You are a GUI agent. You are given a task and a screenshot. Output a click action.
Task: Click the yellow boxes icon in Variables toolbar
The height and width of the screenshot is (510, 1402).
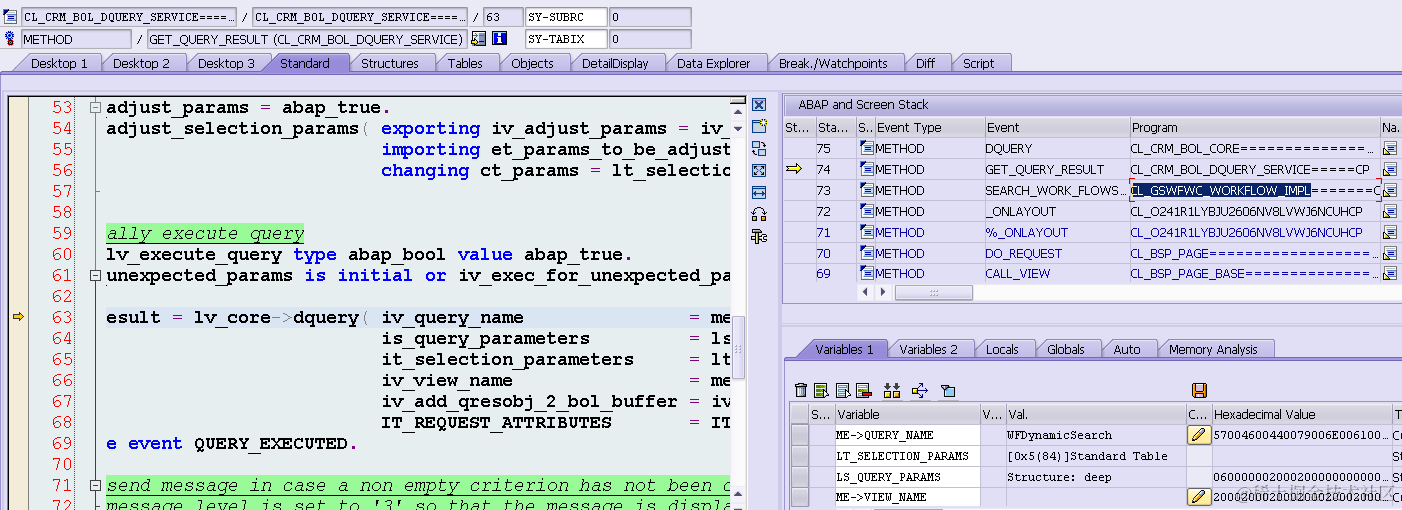(x=892, y=390)
